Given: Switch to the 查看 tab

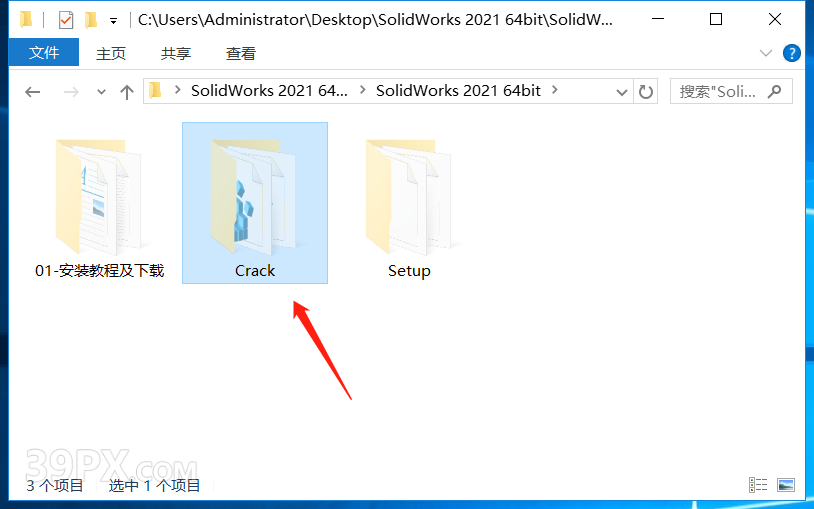Looking at the screenshot, I should click(x=240, y=53).
